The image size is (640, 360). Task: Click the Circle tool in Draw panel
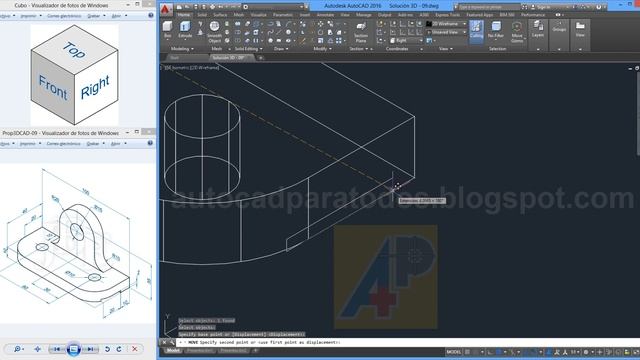tap(289, 32)
